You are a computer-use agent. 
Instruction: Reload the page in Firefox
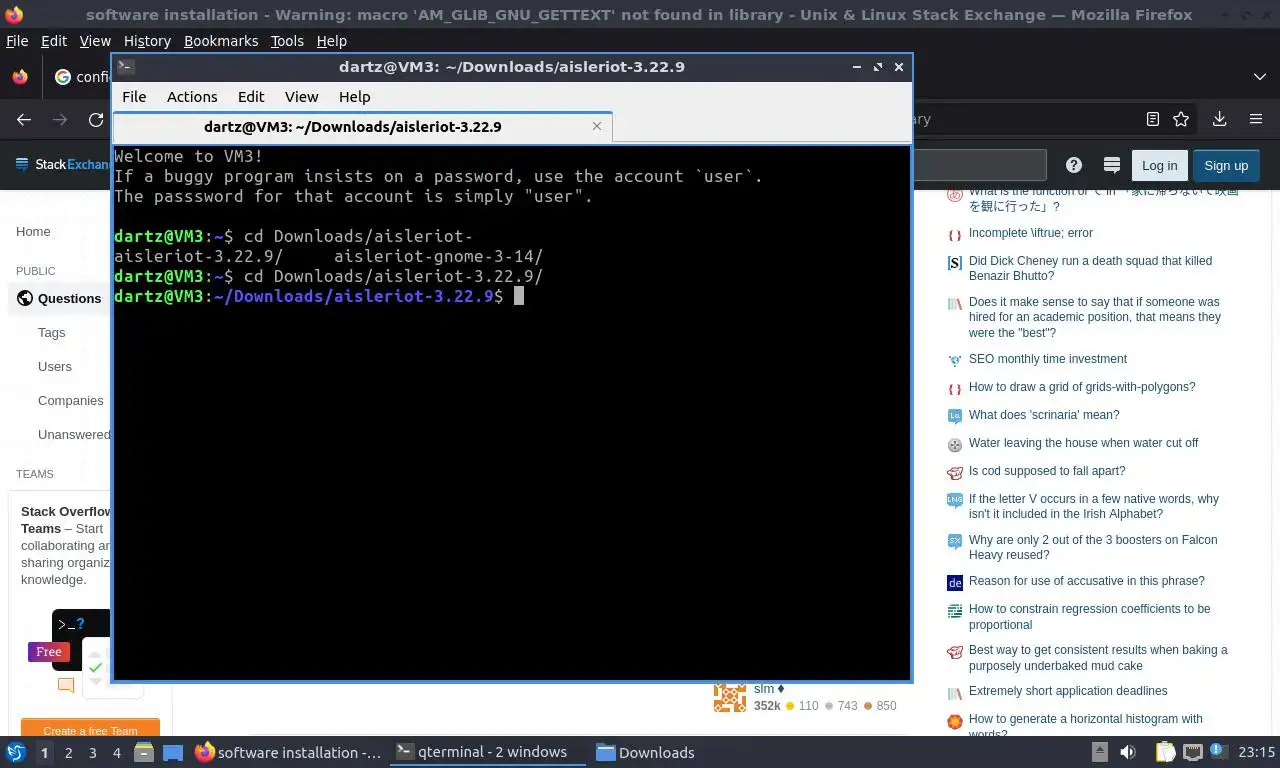pos(96,119)
